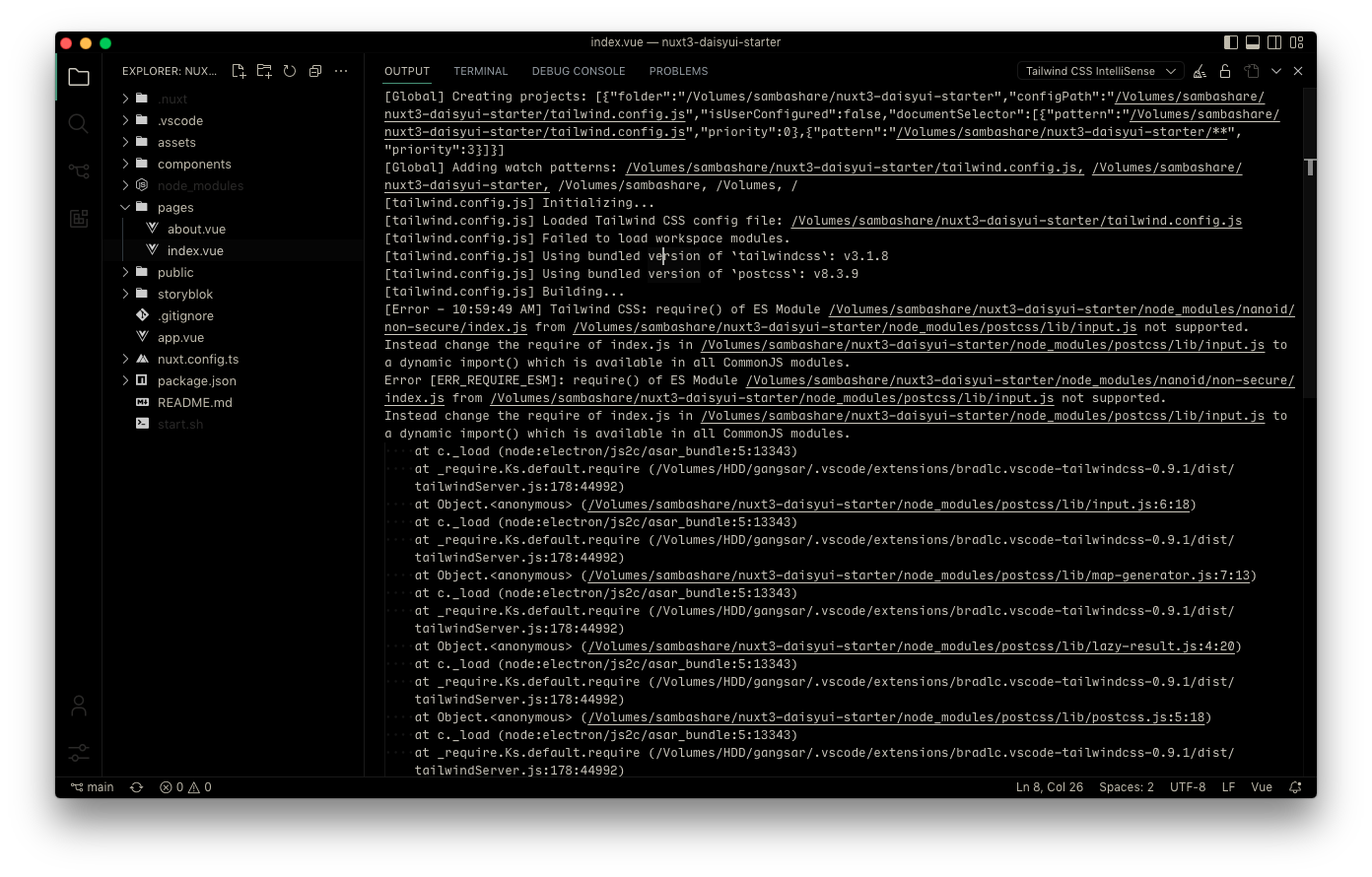Clear the output panel with broom icon
1372x877 pixels.
click(x=1200, y=71)
